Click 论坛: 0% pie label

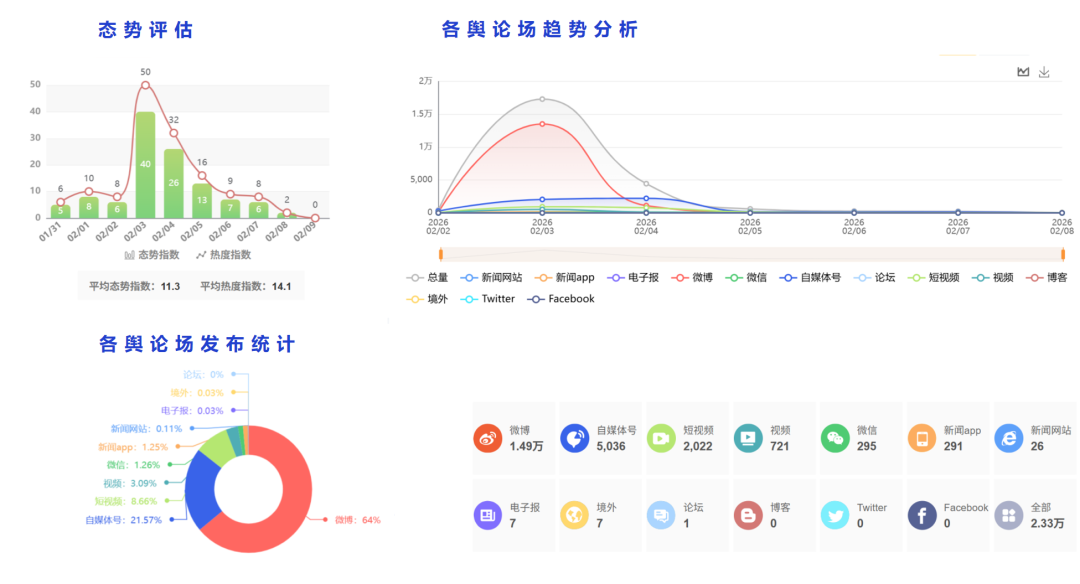[x=203, y=375]
